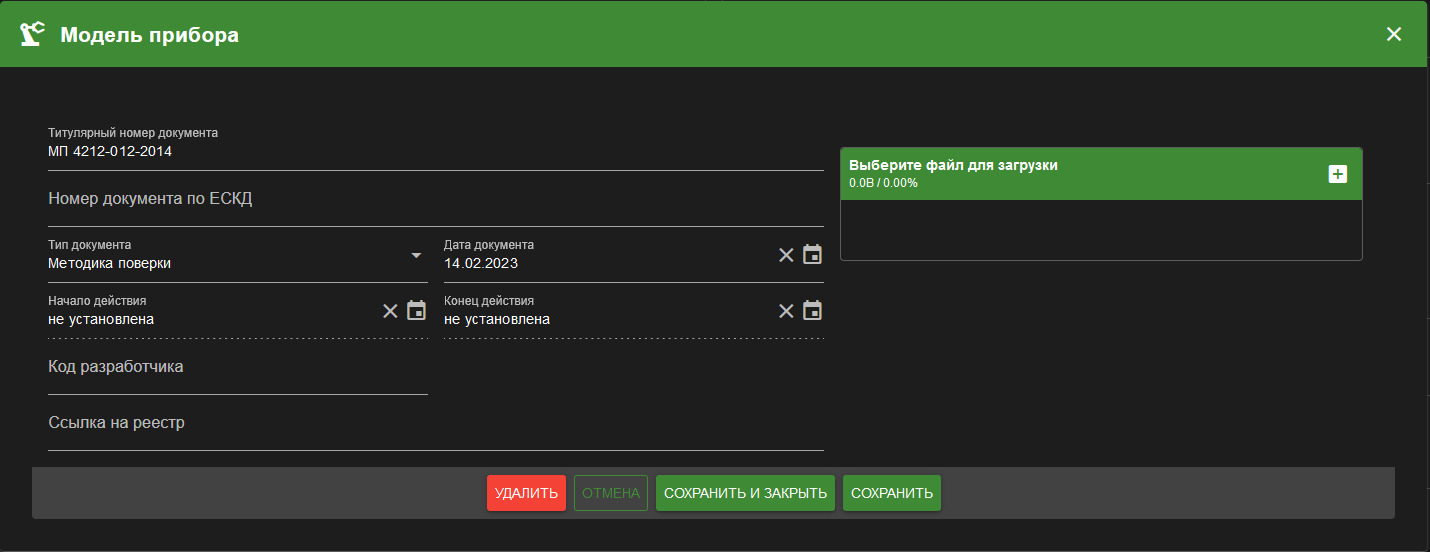Focus the Ссылка на реестр field
The width and height of the screenshot is (1430, 552).
(x=435, y=423)
